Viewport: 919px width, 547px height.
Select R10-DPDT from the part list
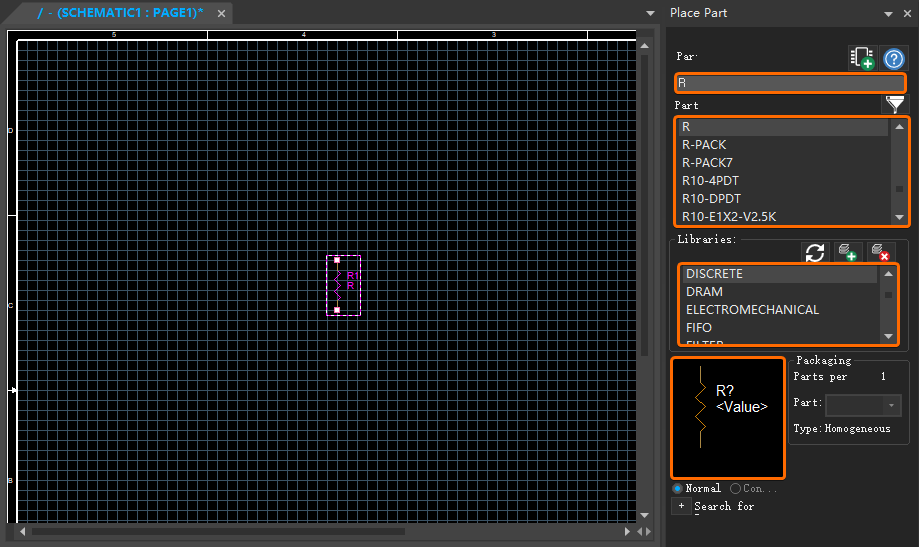[x=710, y=199]
